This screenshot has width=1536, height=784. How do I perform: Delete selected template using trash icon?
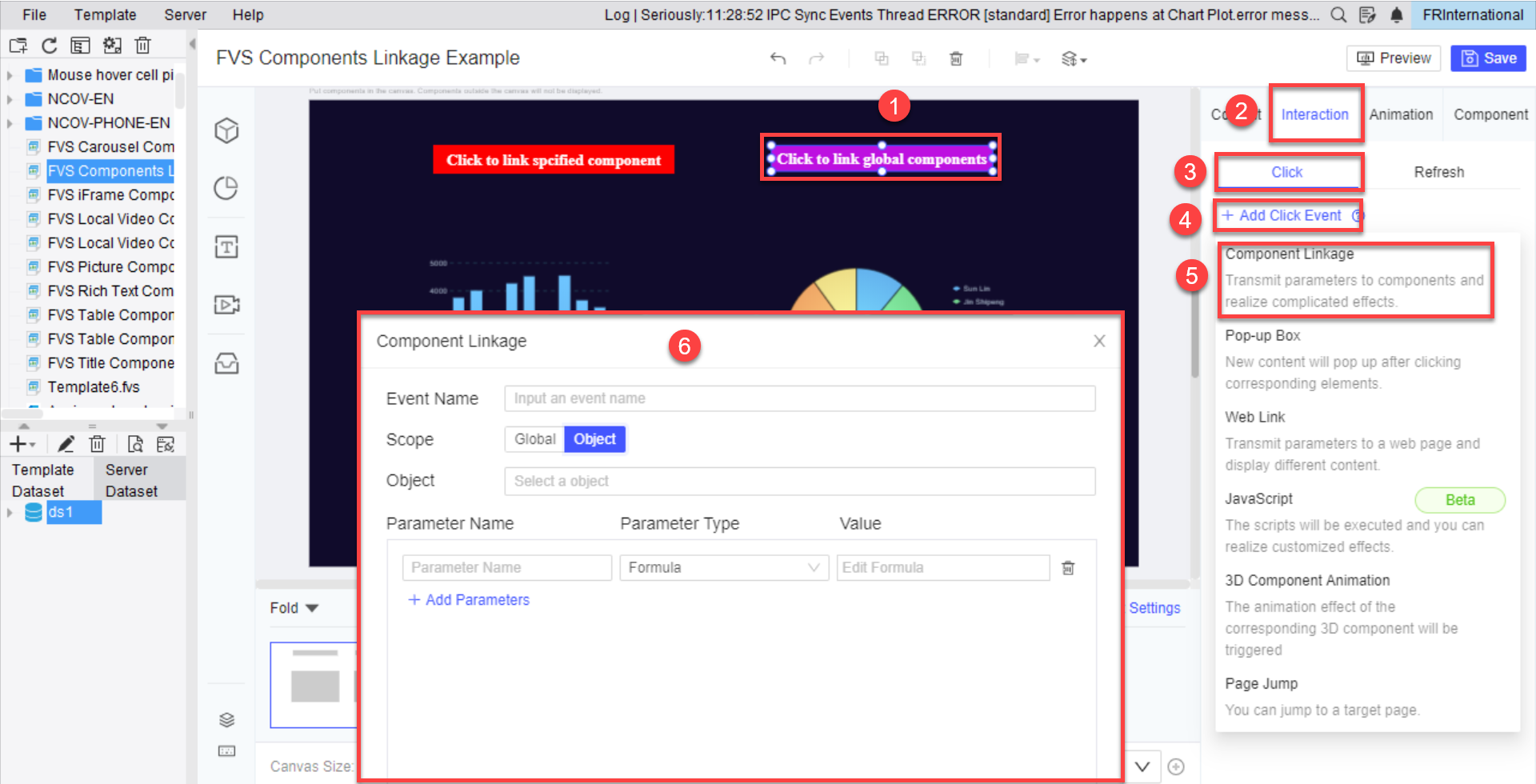click(x=142, y=46)
